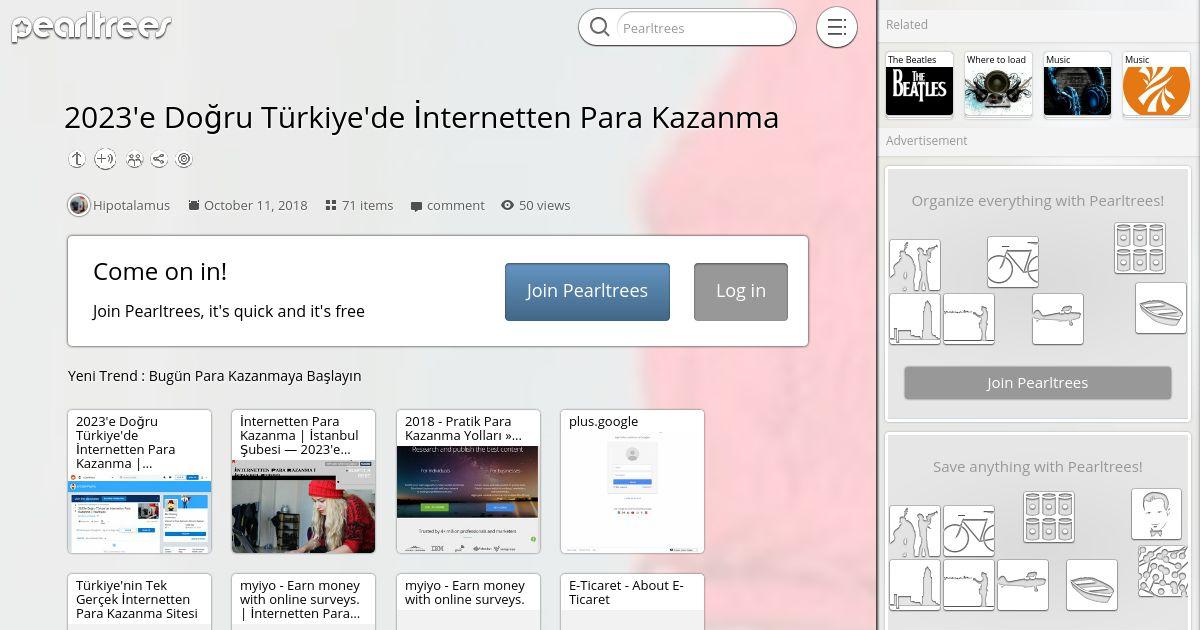Click the Log in button
Image resolution: width=1200 pixels, height=630 pixels.
(x=741, y=292)
